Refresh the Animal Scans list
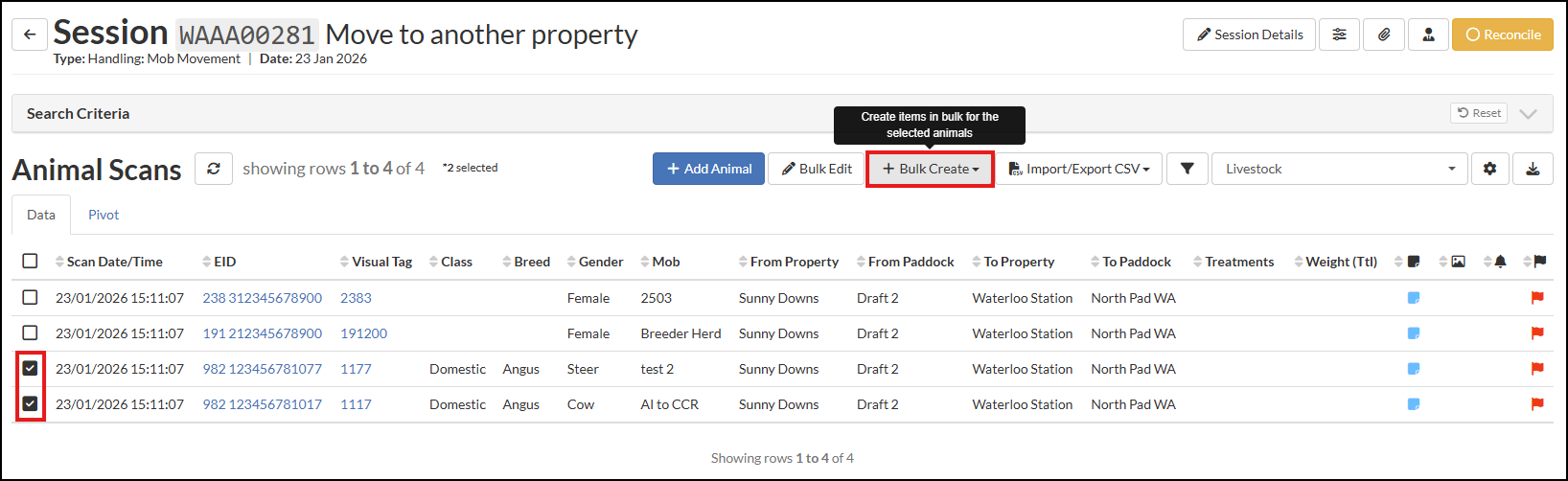The image size is (1568, 481). coord(214,169)
